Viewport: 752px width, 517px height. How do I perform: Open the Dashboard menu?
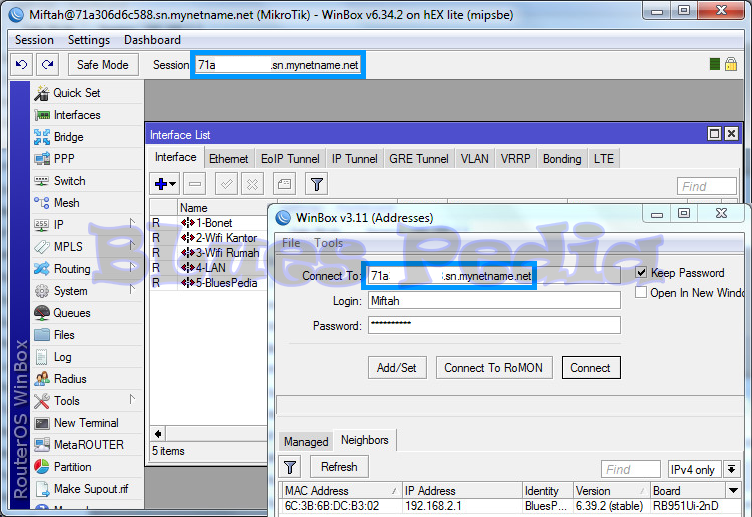152,40
